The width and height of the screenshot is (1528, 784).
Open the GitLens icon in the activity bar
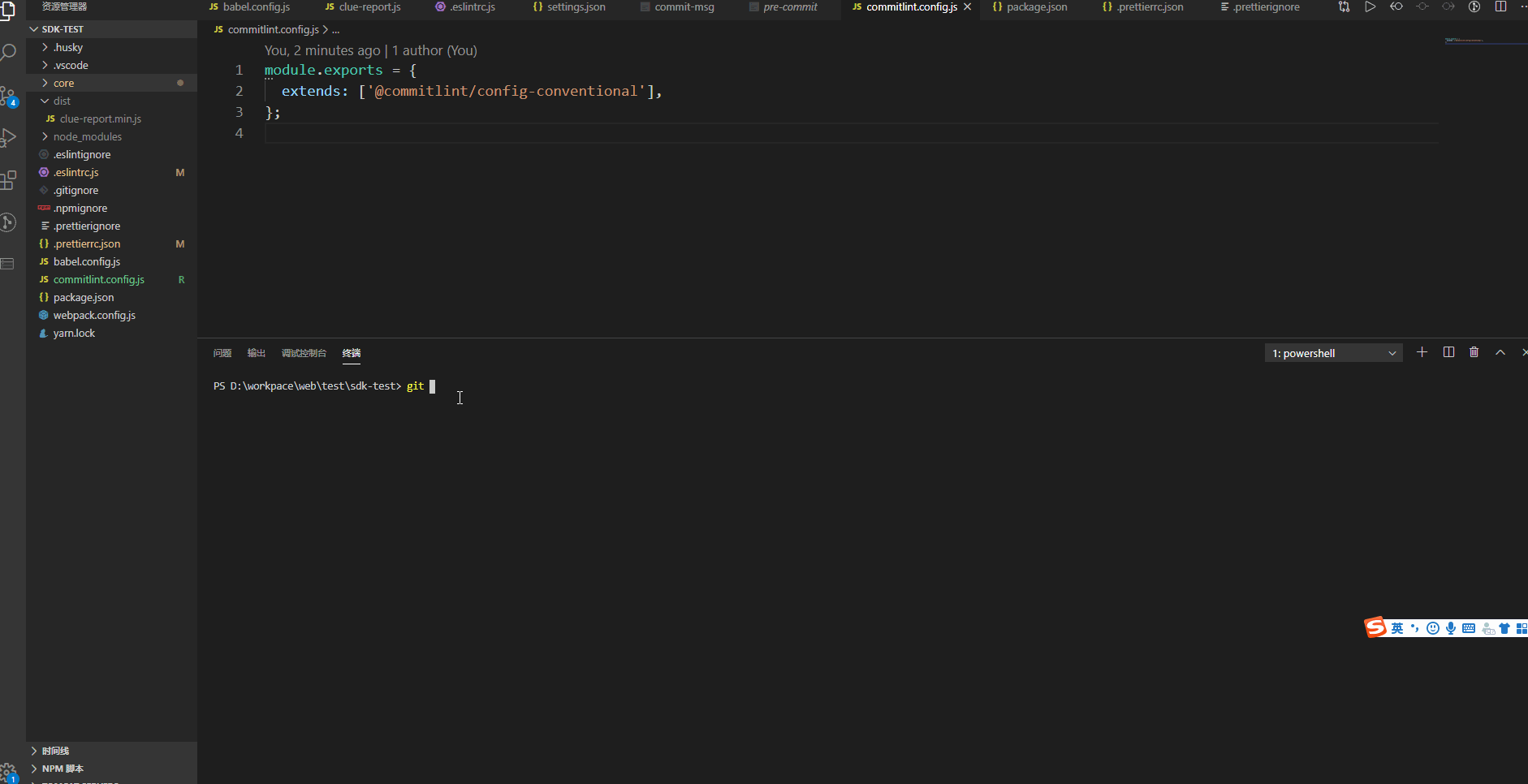click(x=8, y=222)
